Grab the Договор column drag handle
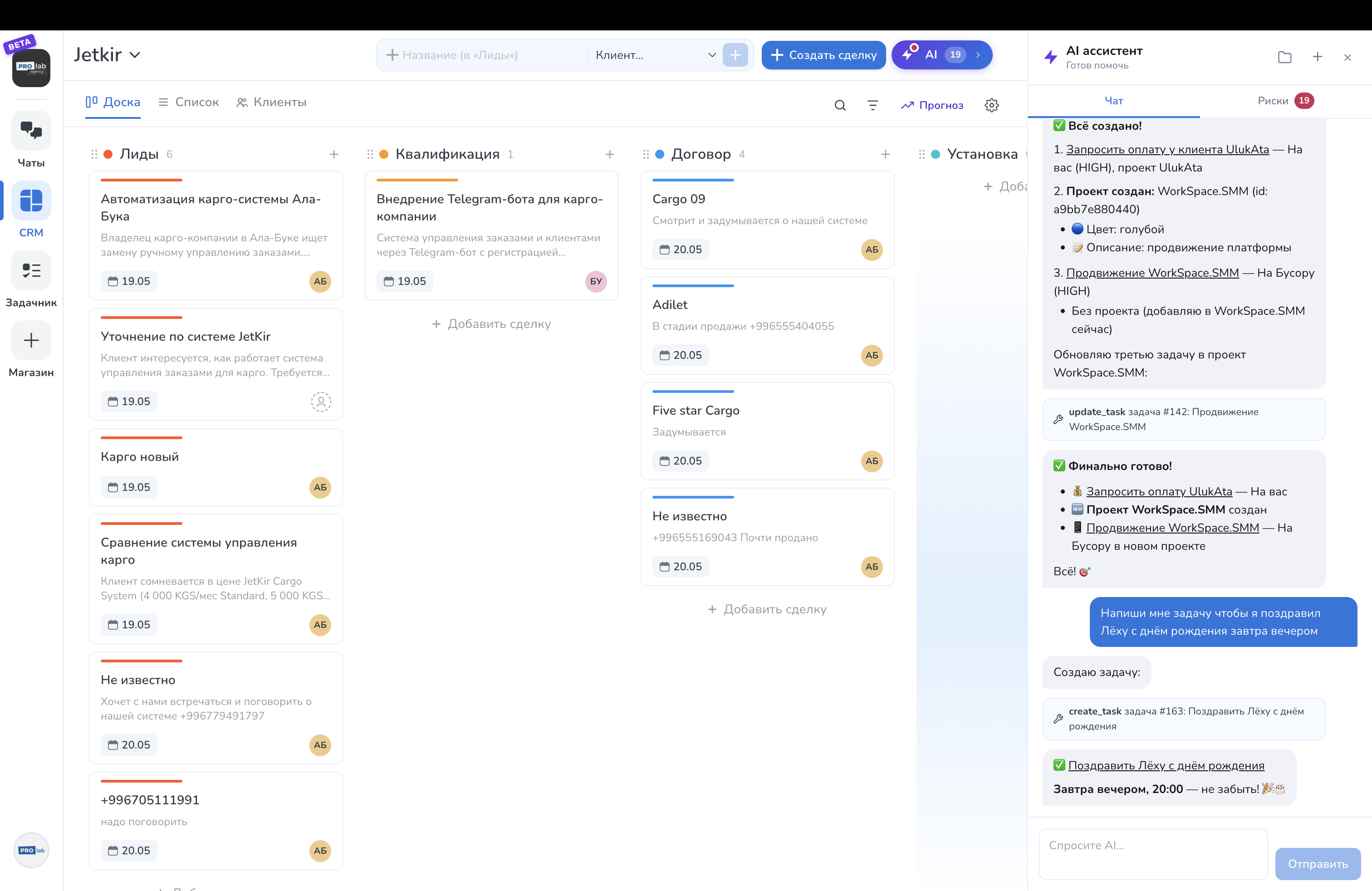The height and width of the screenshot is (891, 1372). coord(646,154)
